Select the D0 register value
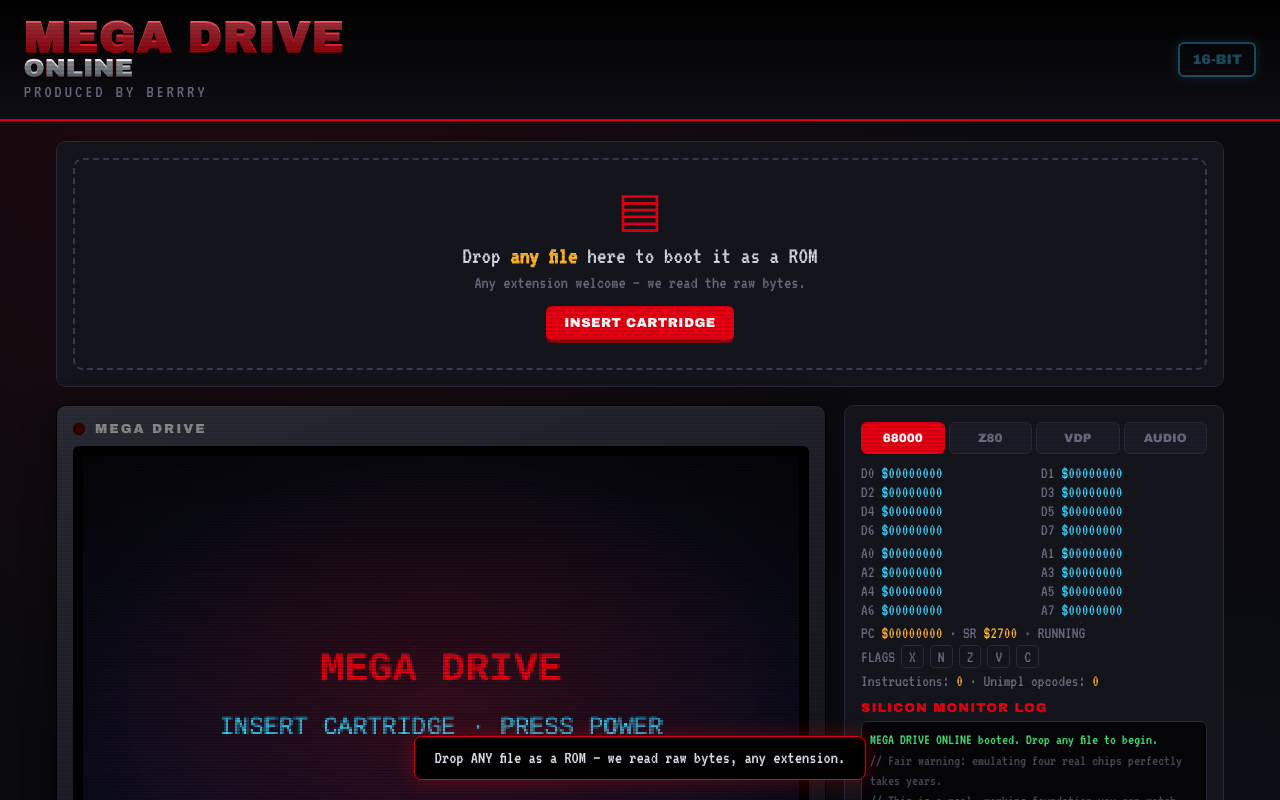This screenshot has width=1280, height=800. (912, 474)
